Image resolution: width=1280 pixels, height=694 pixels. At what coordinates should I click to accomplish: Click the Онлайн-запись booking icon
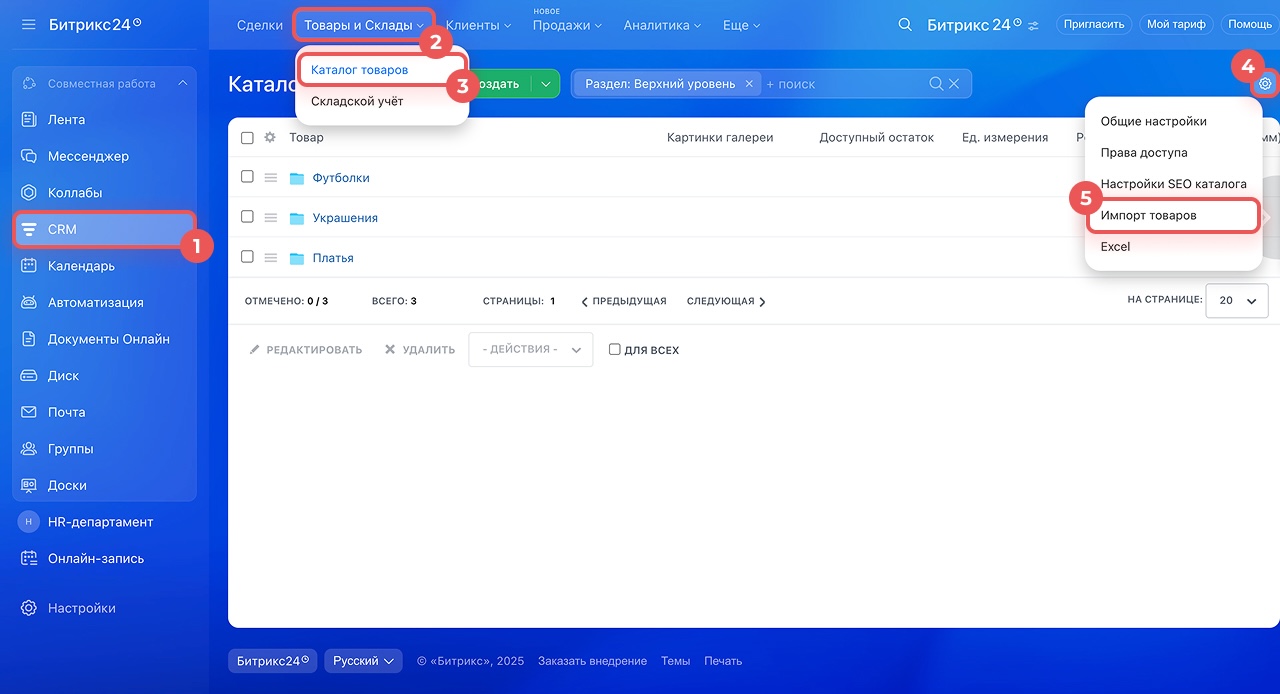point(29,559)
